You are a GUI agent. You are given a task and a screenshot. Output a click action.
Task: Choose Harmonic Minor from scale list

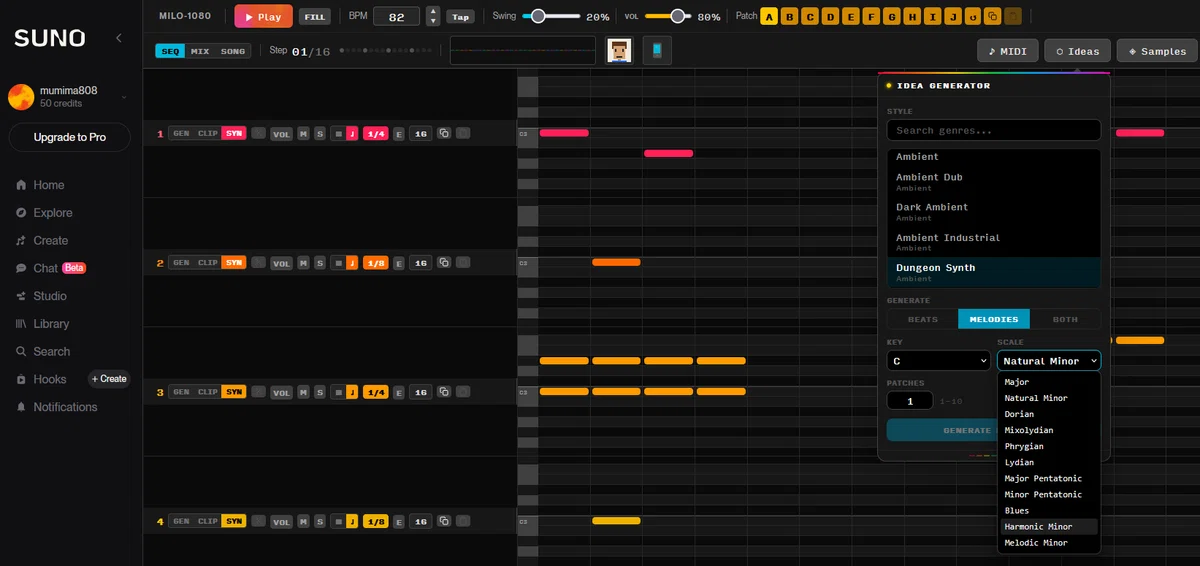[x=1049, y=526]
